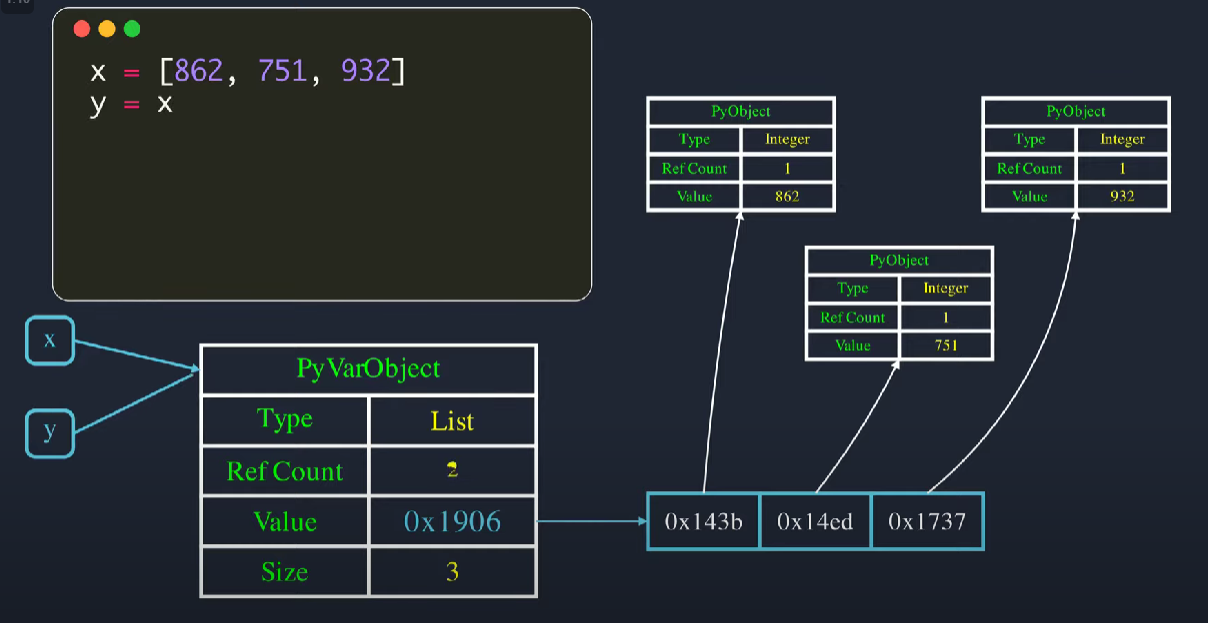Click the List type cell
The image size is (1208, 623).
(452, 421)
